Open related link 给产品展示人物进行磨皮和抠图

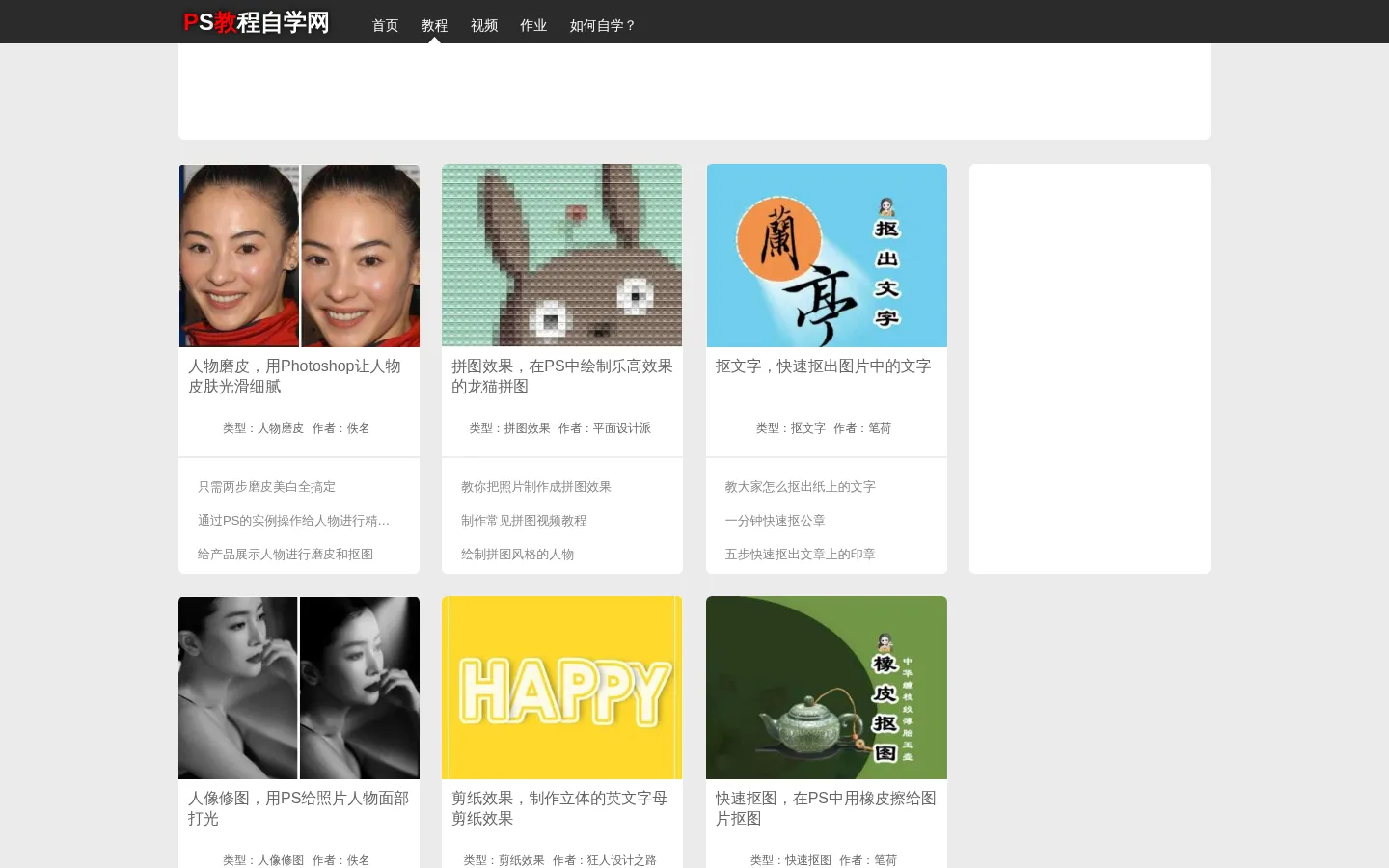[286, 555]
